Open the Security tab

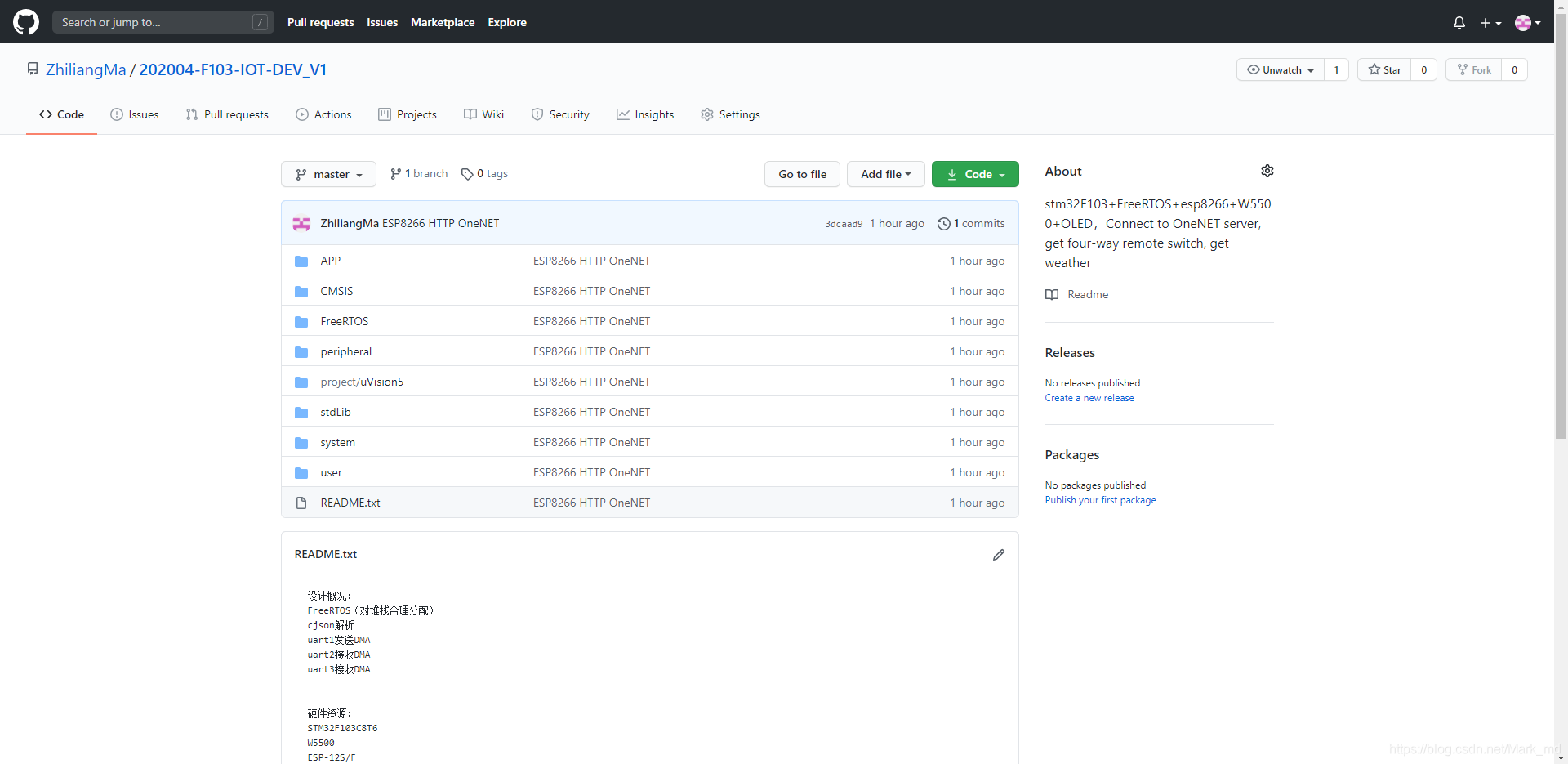(x=560, y=114)
